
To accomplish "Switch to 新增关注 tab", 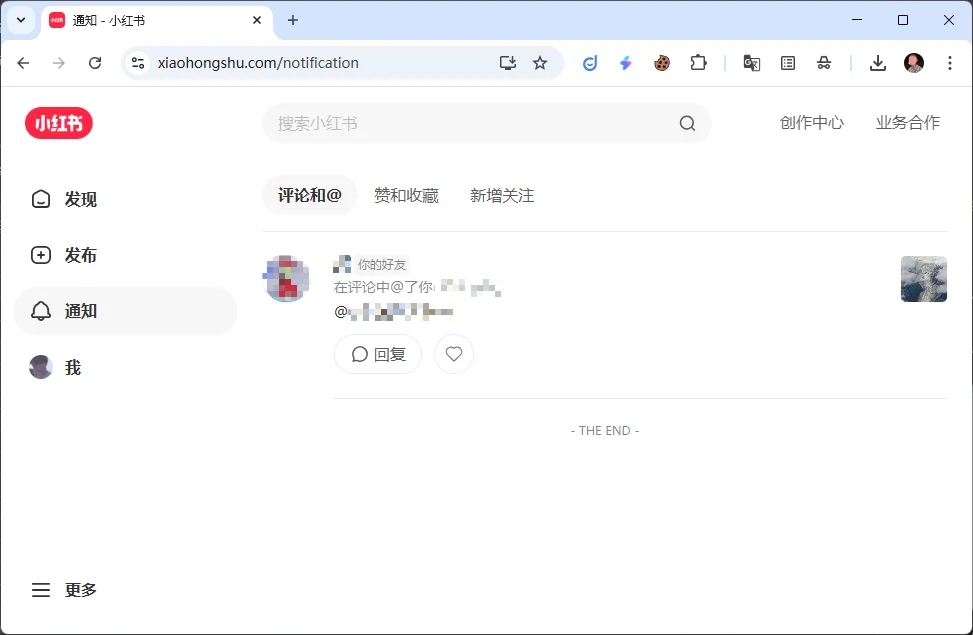I will pyautogui.click(x=502, y=196).
